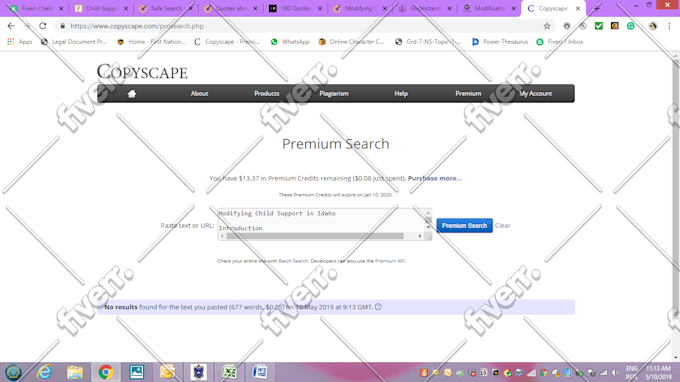Click the text box scroll-down arrow
680x382 pixels.
(x=428, y=227)
